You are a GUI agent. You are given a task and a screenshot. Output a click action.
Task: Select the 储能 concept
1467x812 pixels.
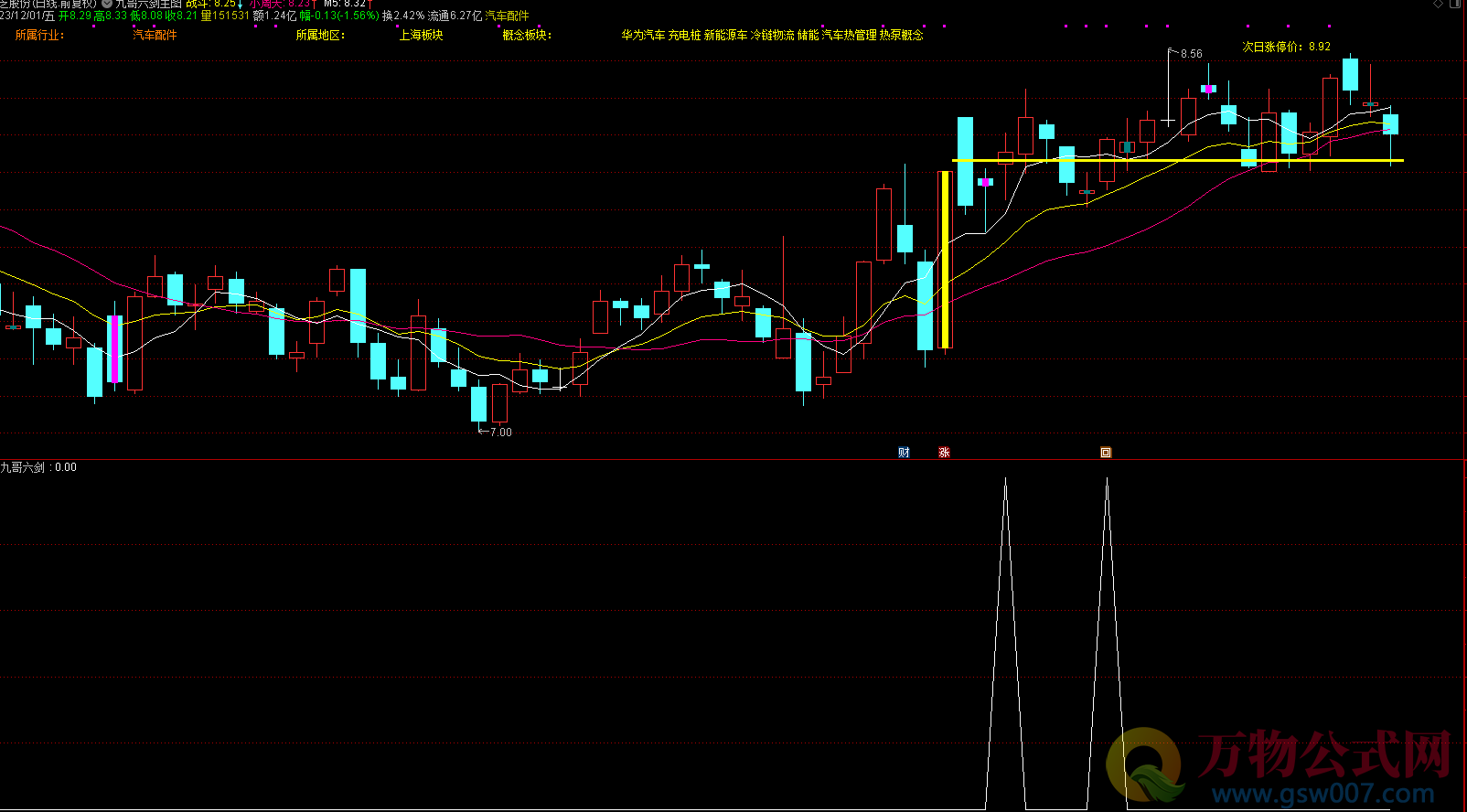[808, 35]
